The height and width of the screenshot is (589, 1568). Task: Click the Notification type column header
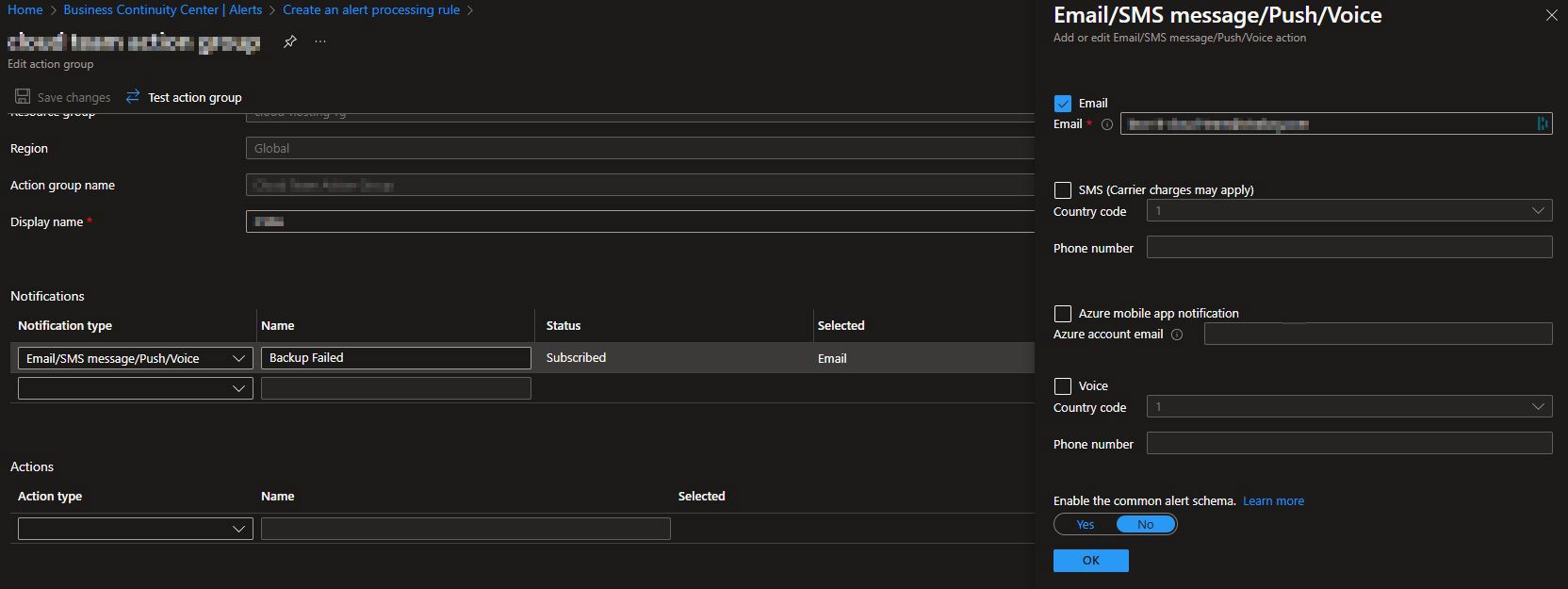pyautogui.click(x=65, y=325)
